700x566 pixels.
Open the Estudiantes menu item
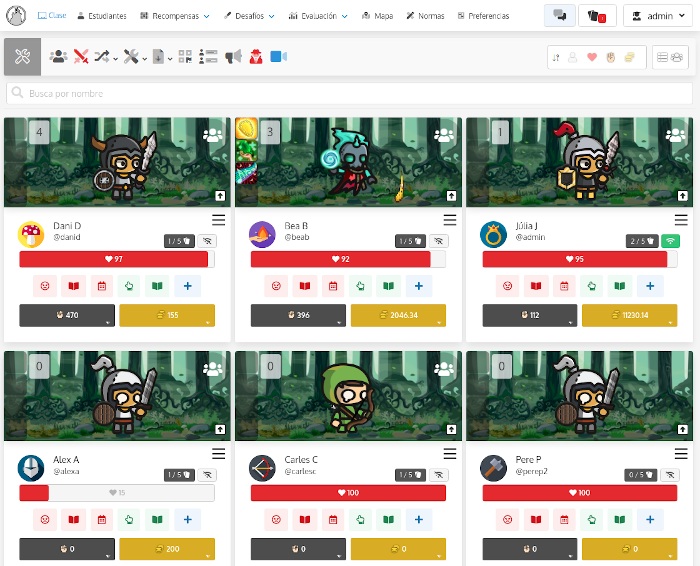(101, 16)
